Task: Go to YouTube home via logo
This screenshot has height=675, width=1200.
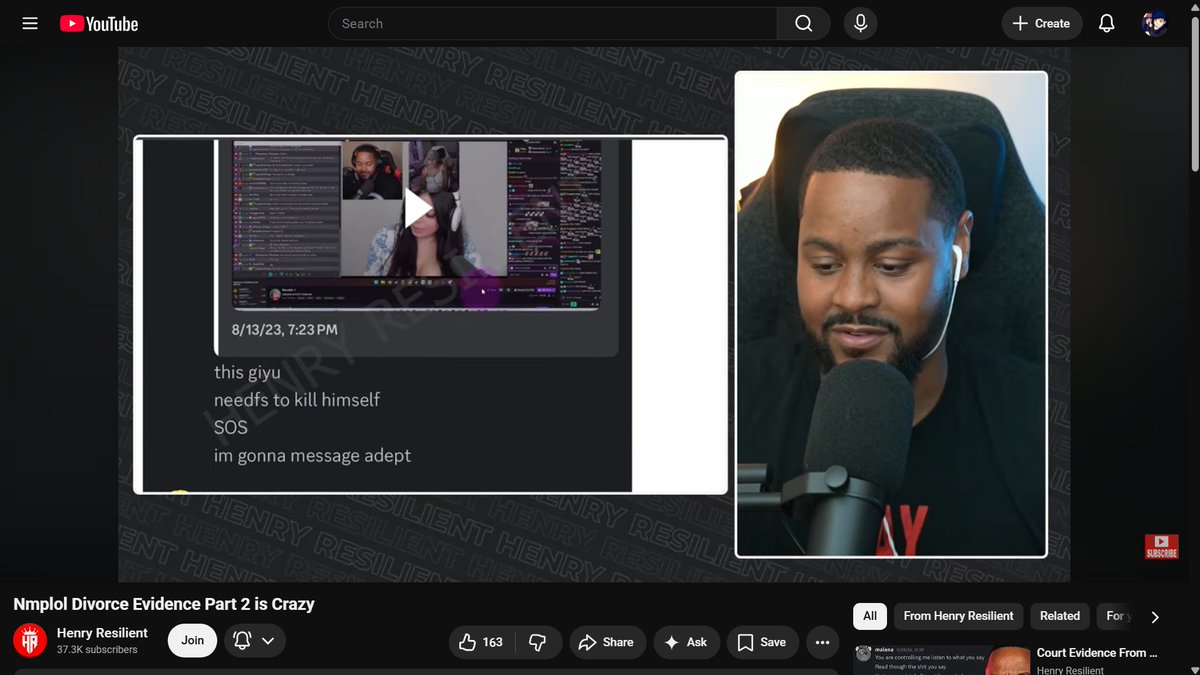Action: (99, 23)
